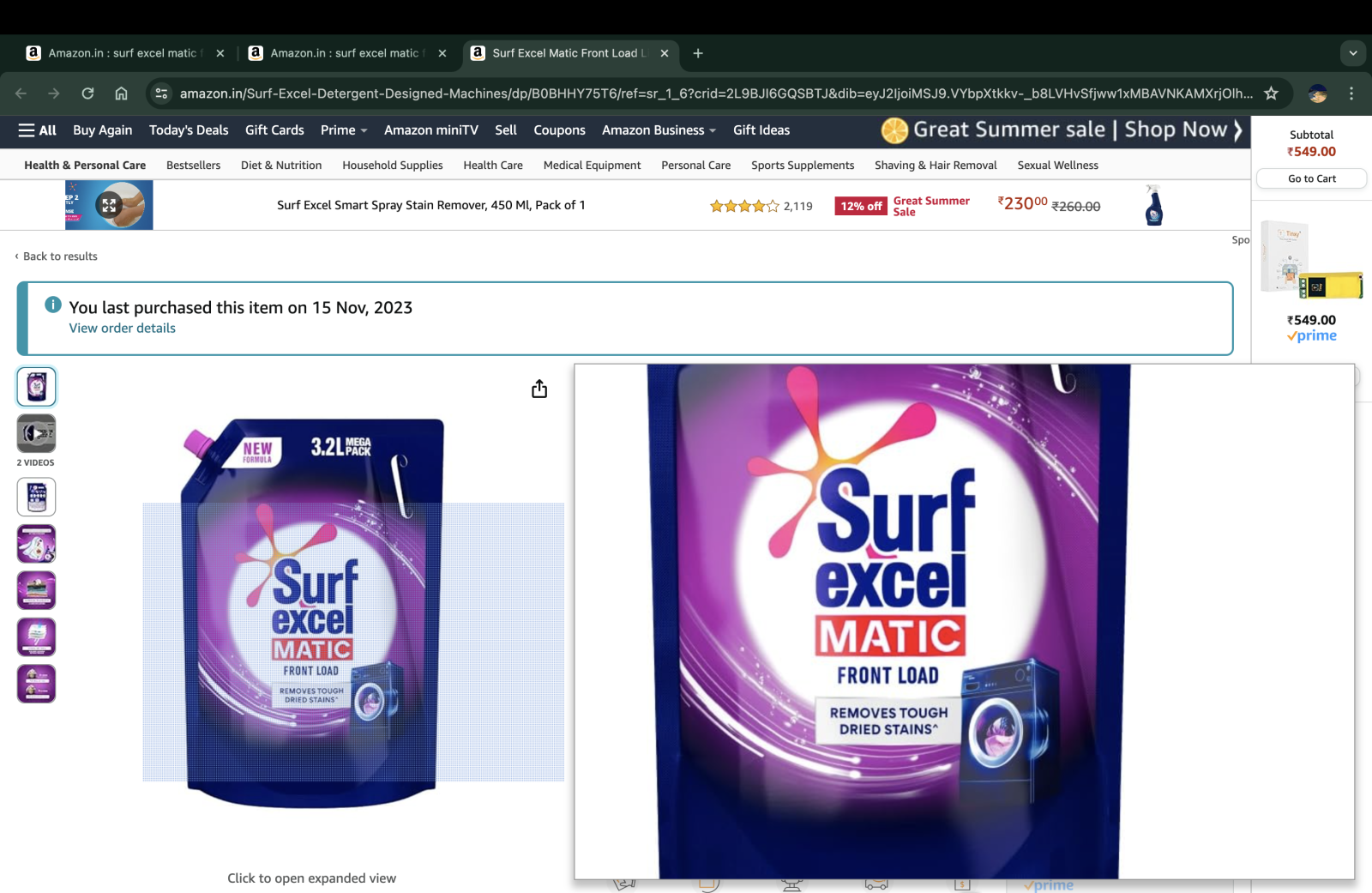This screenshot has height=893, width=1372.
Task: Open Shaving & Hair Removal subcategory
Action: 936,166
